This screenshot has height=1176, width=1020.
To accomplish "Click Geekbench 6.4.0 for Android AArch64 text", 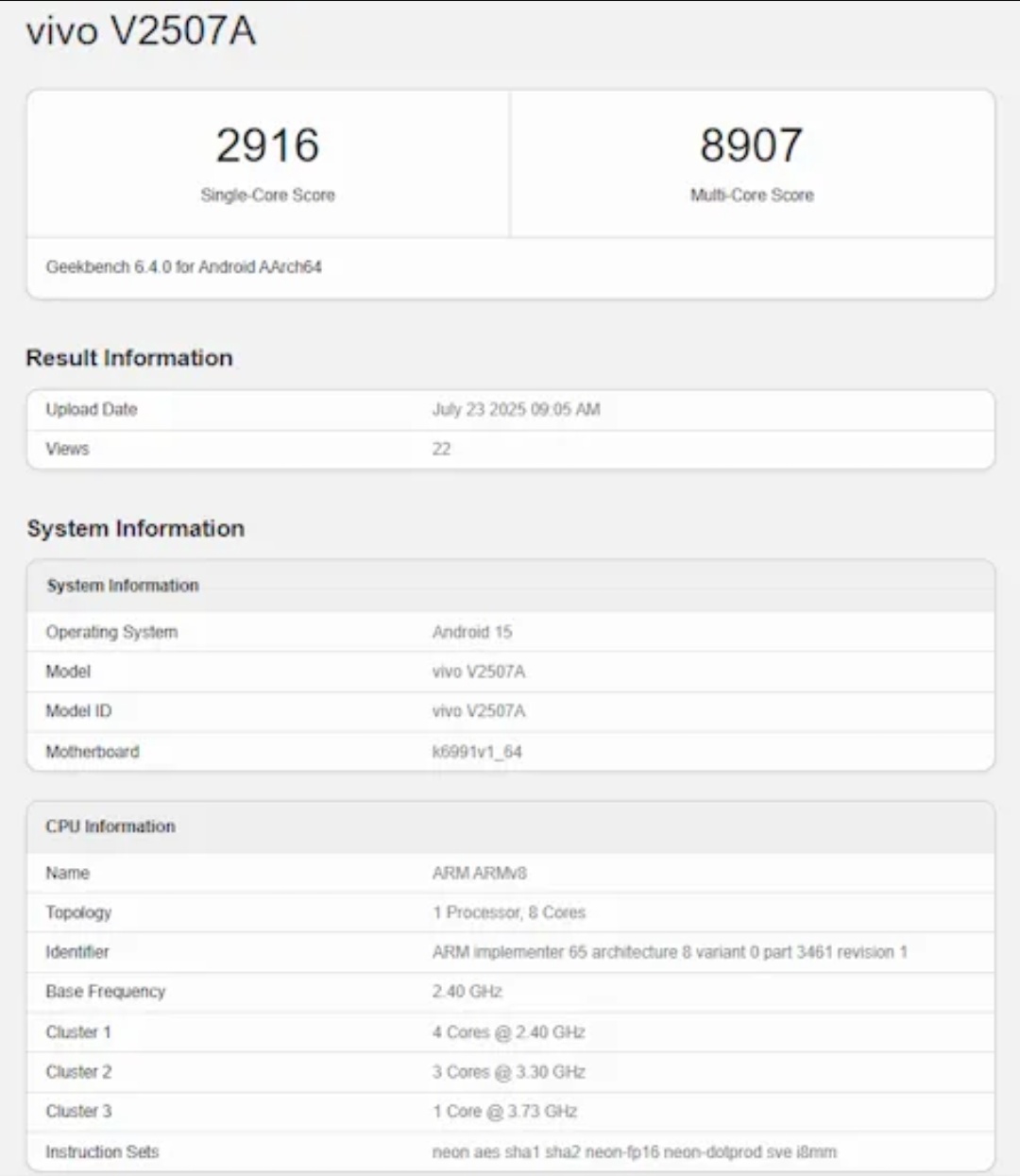I will (x=183, y=267).
